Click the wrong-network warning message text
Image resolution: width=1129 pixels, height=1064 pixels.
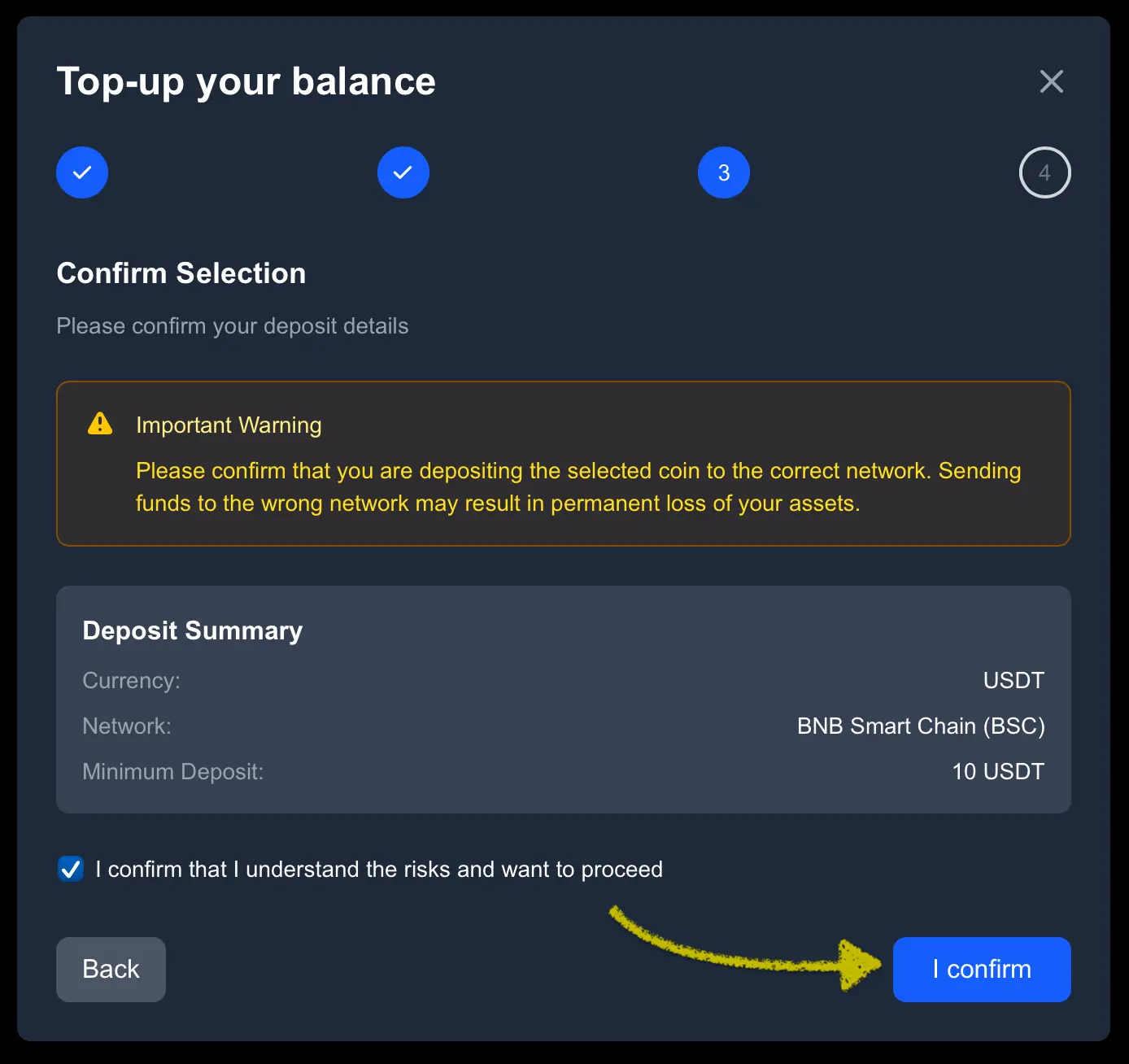[578, 486]
